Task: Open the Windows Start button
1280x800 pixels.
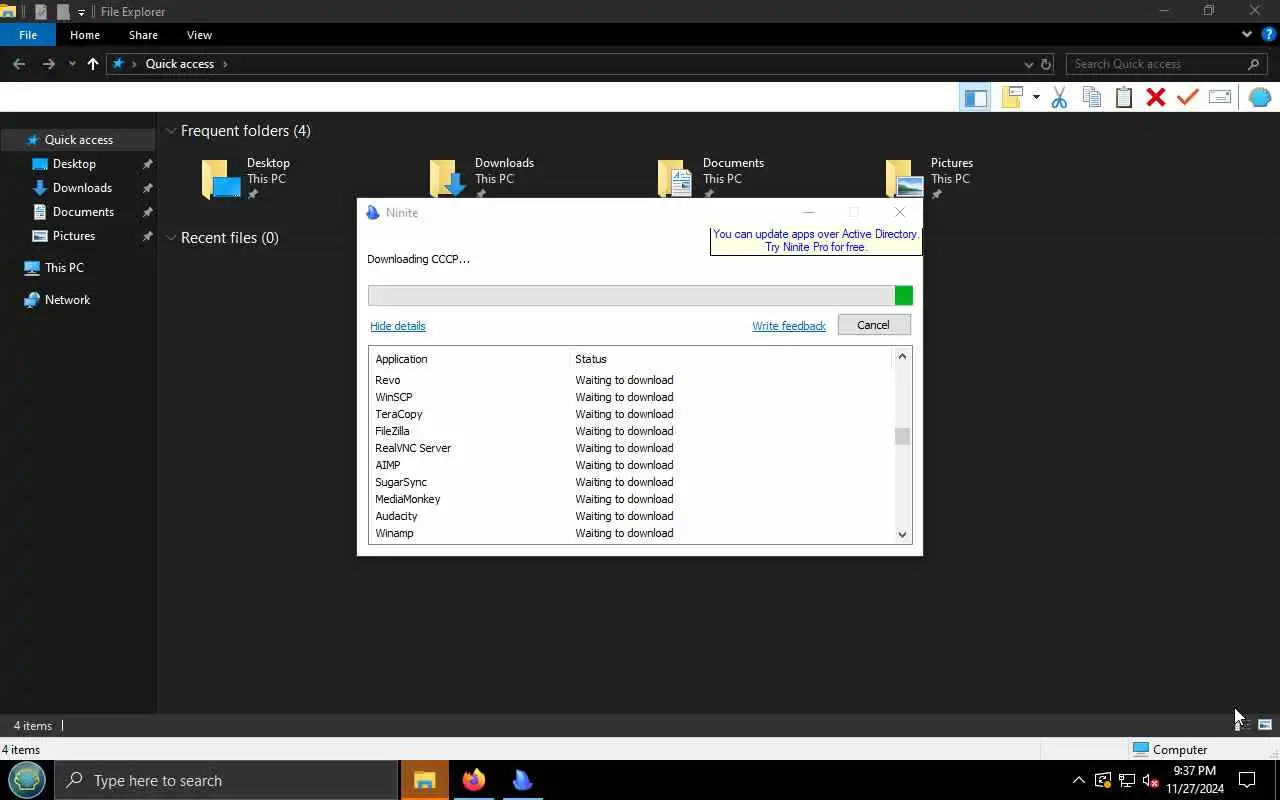Action: (x=27, y=780)
